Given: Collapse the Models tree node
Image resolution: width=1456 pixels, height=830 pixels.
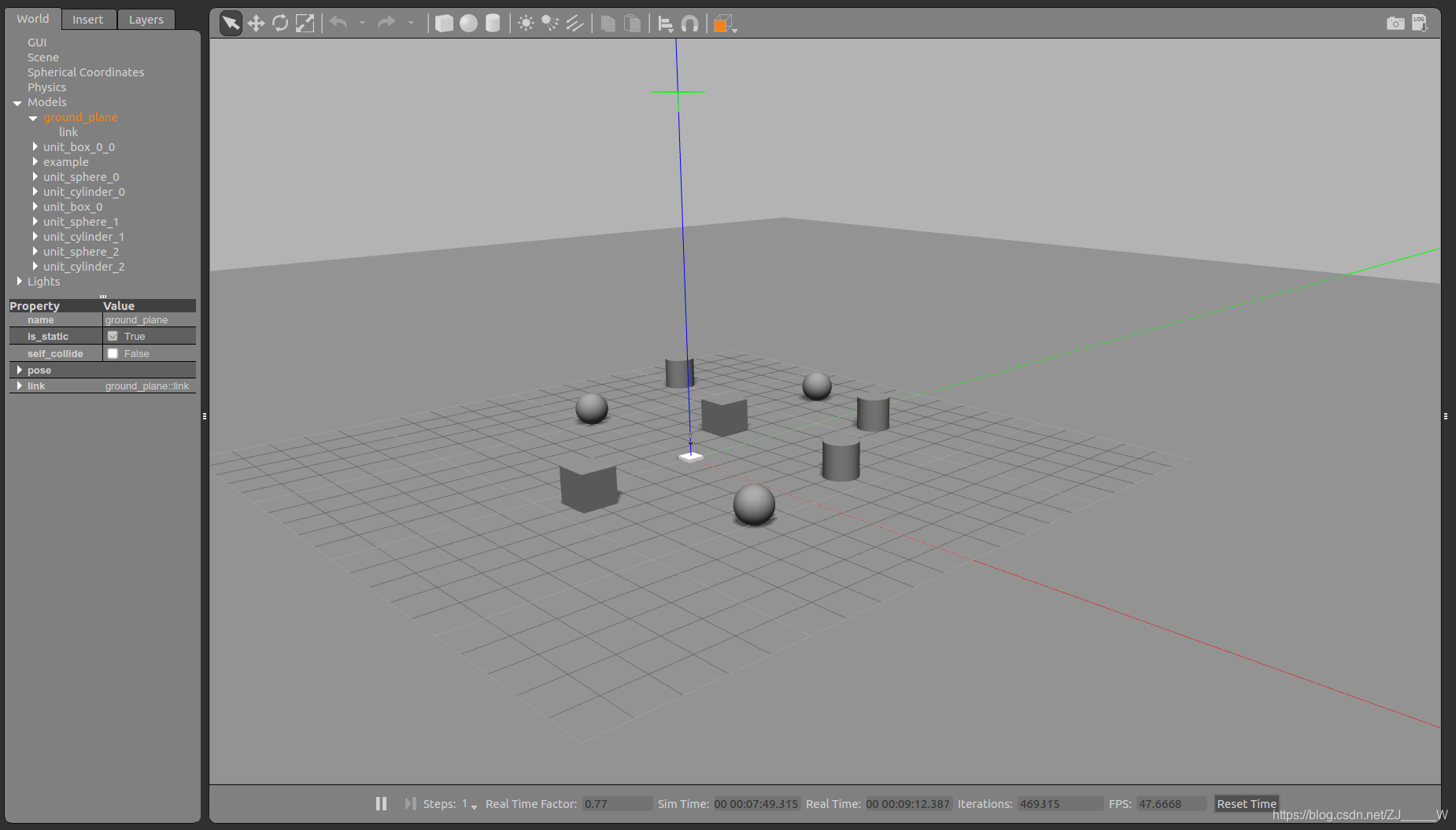Looking at the screenshot, I should coord(17,103).
